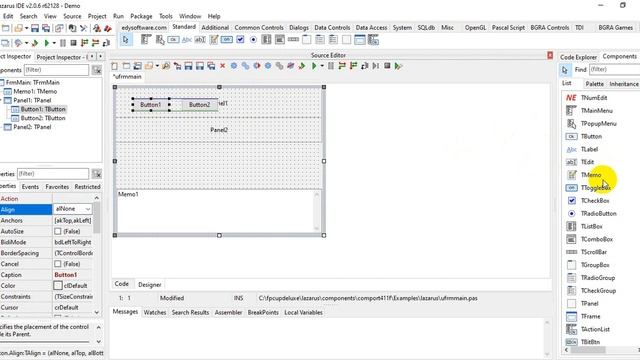Click the Step Into debug icon in main toolbar
Screen dimensions: 640x360
84,43
